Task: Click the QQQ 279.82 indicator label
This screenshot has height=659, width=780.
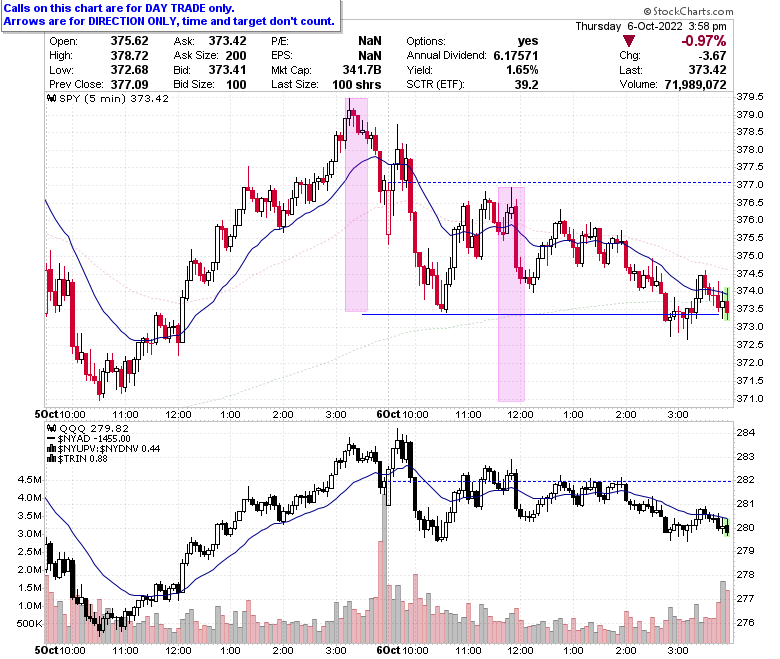Action: (x=94, y=428)
